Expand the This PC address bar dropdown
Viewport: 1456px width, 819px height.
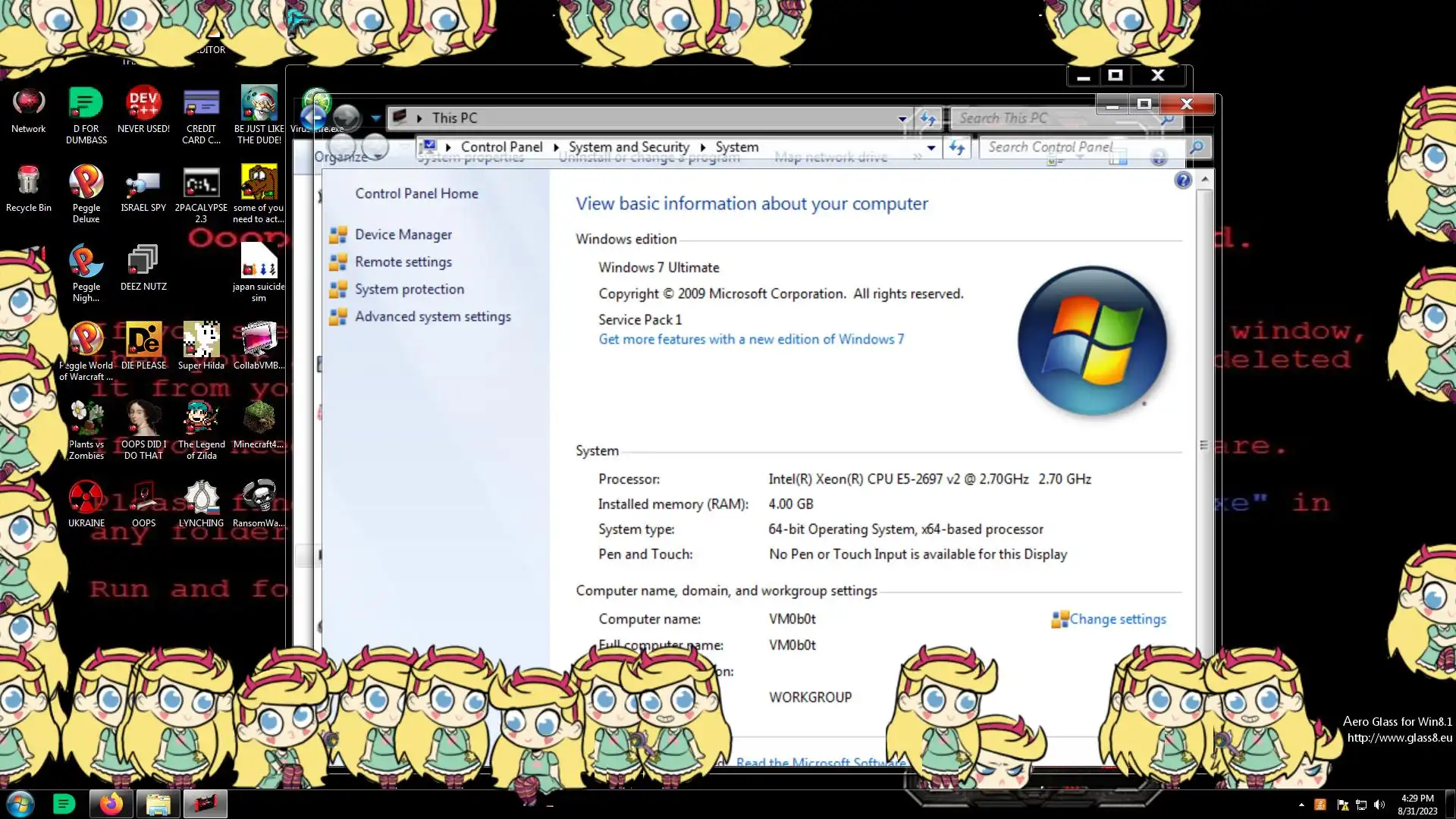[x=902, y=118]
